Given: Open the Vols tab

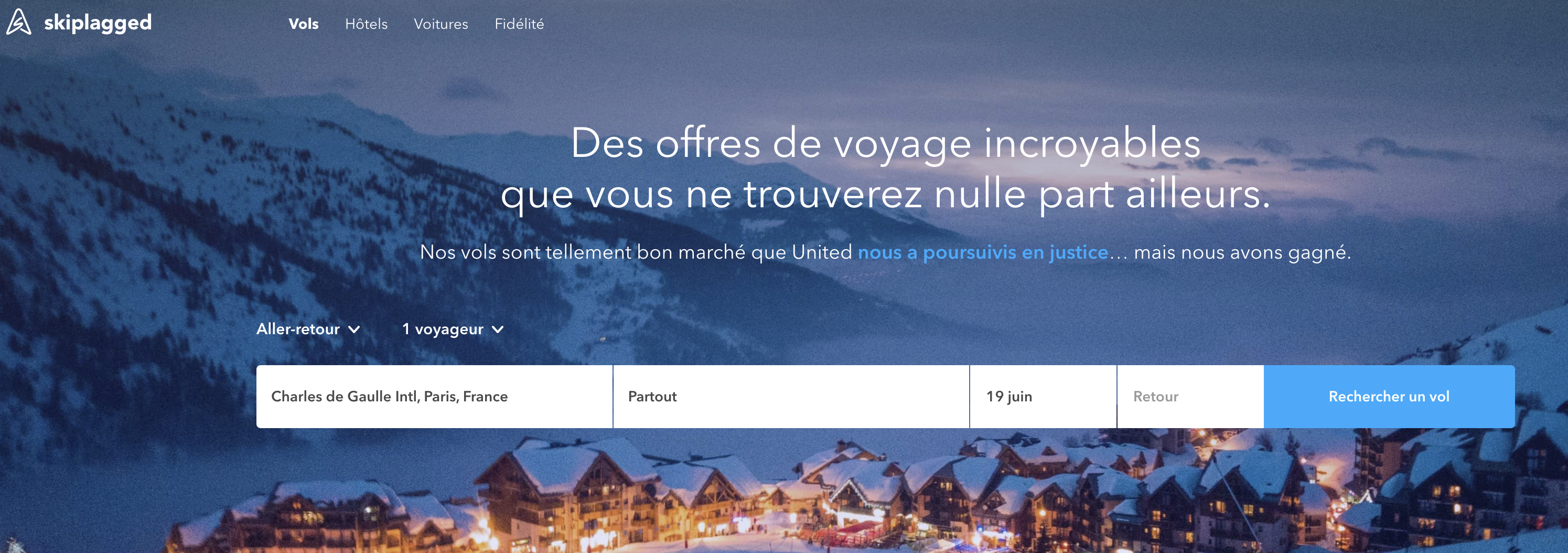Looking at the screenshot, I should pyautogui.click(x=303, y=24).
